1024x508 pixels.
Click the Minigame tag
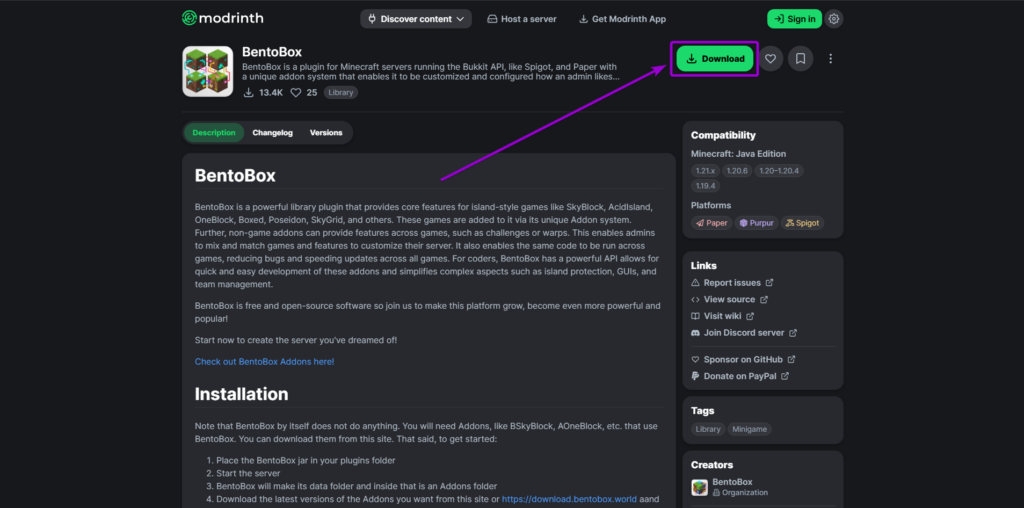[750, 429]
